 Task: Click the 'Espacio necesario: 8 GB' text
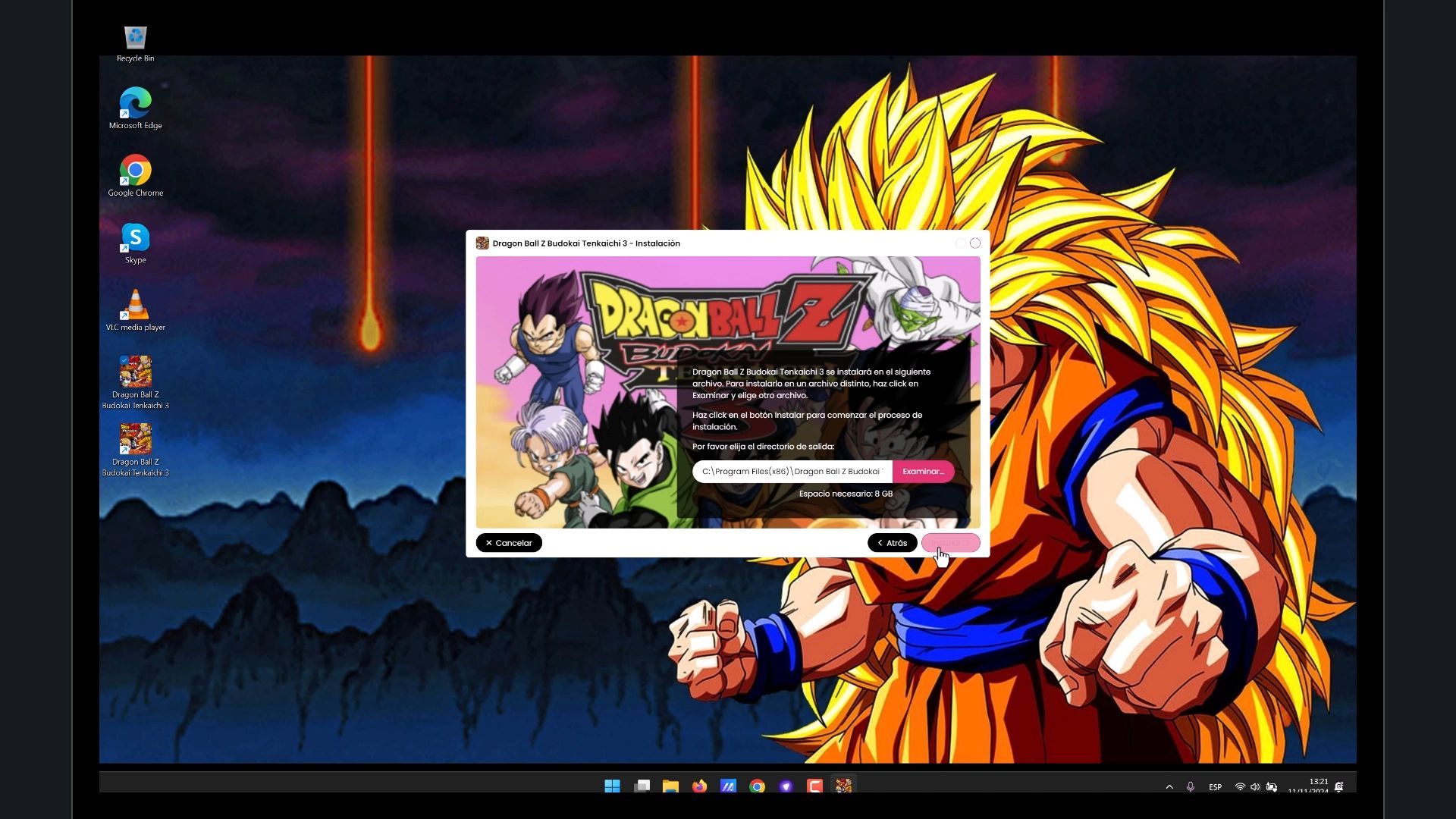846,494
